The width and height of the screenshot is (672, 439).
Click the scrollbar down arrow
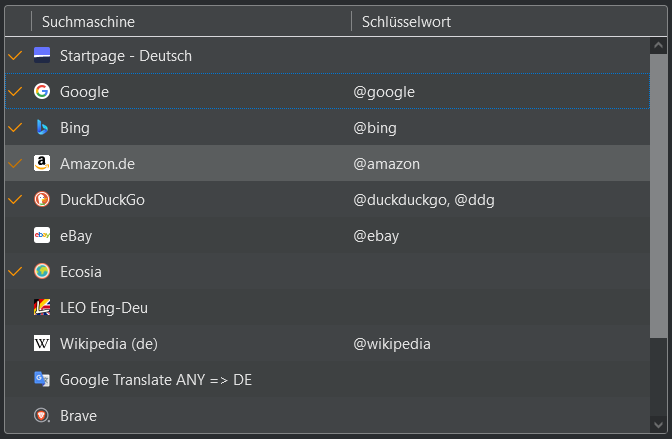tap(659, 425)
